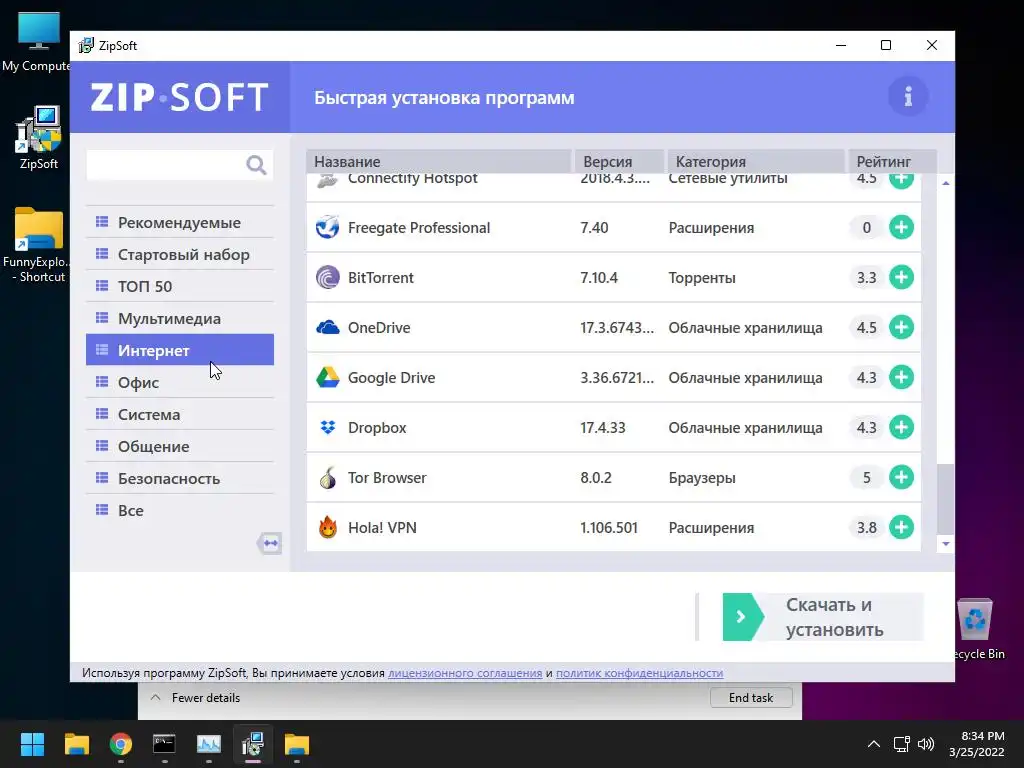This screenshot has height=768, width=1024.
Task: Select the Стартовый набор category
Action: (x=180, y=254)
